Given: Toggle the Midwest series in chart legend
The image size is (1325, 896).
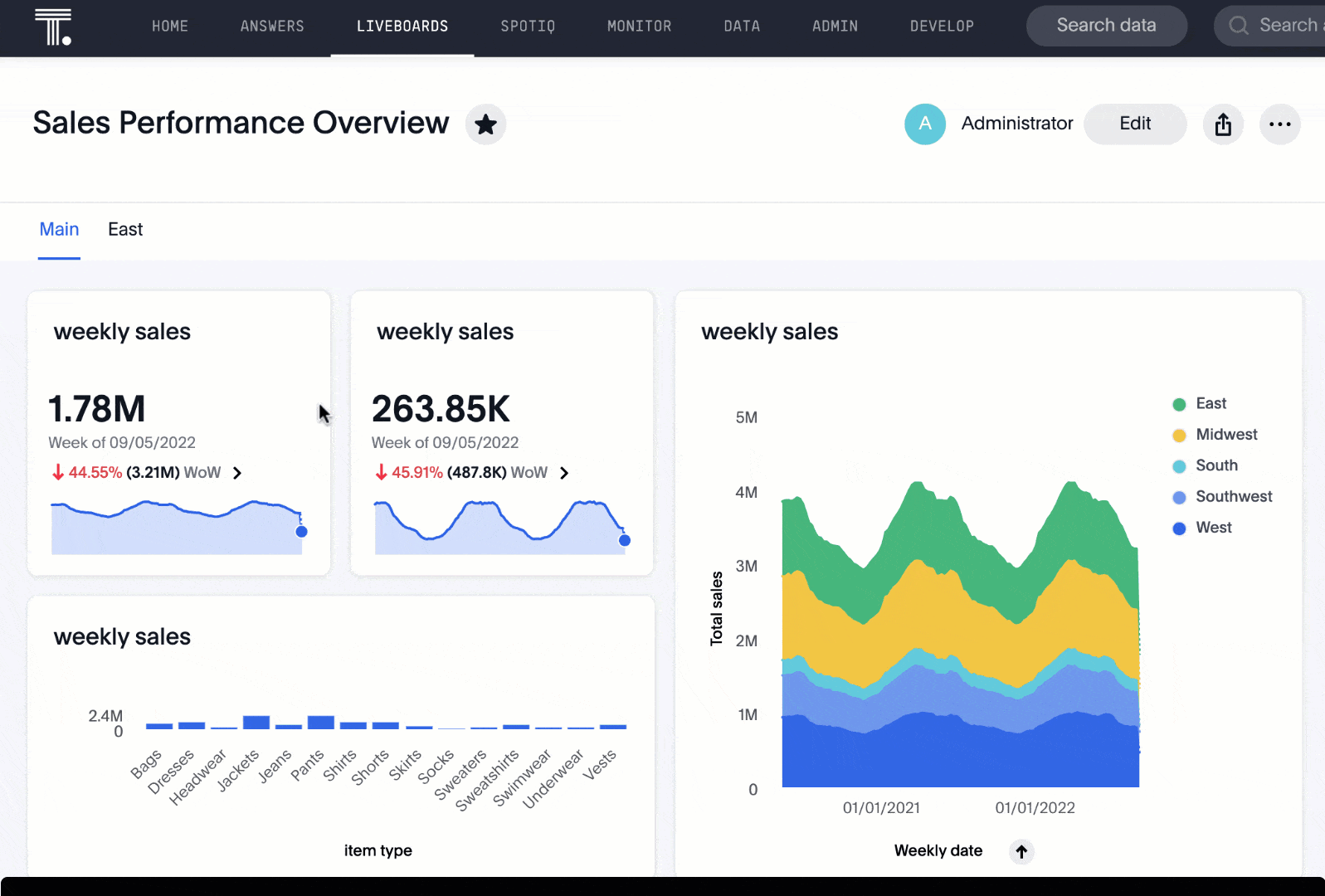Looking at the screenshot, I should tap(1225, 435).
